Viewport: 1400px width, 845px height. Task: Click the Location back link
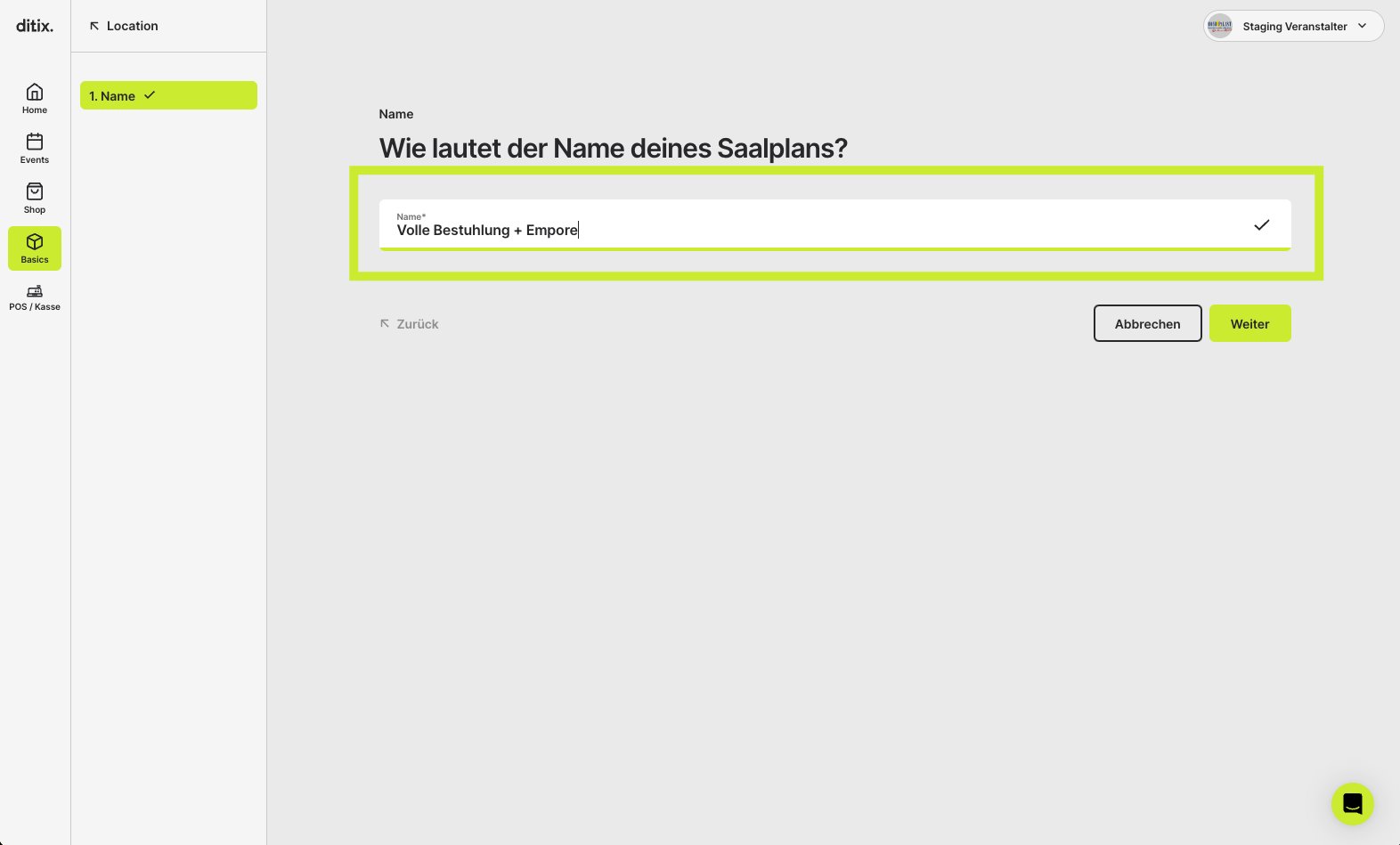(124, 26)
